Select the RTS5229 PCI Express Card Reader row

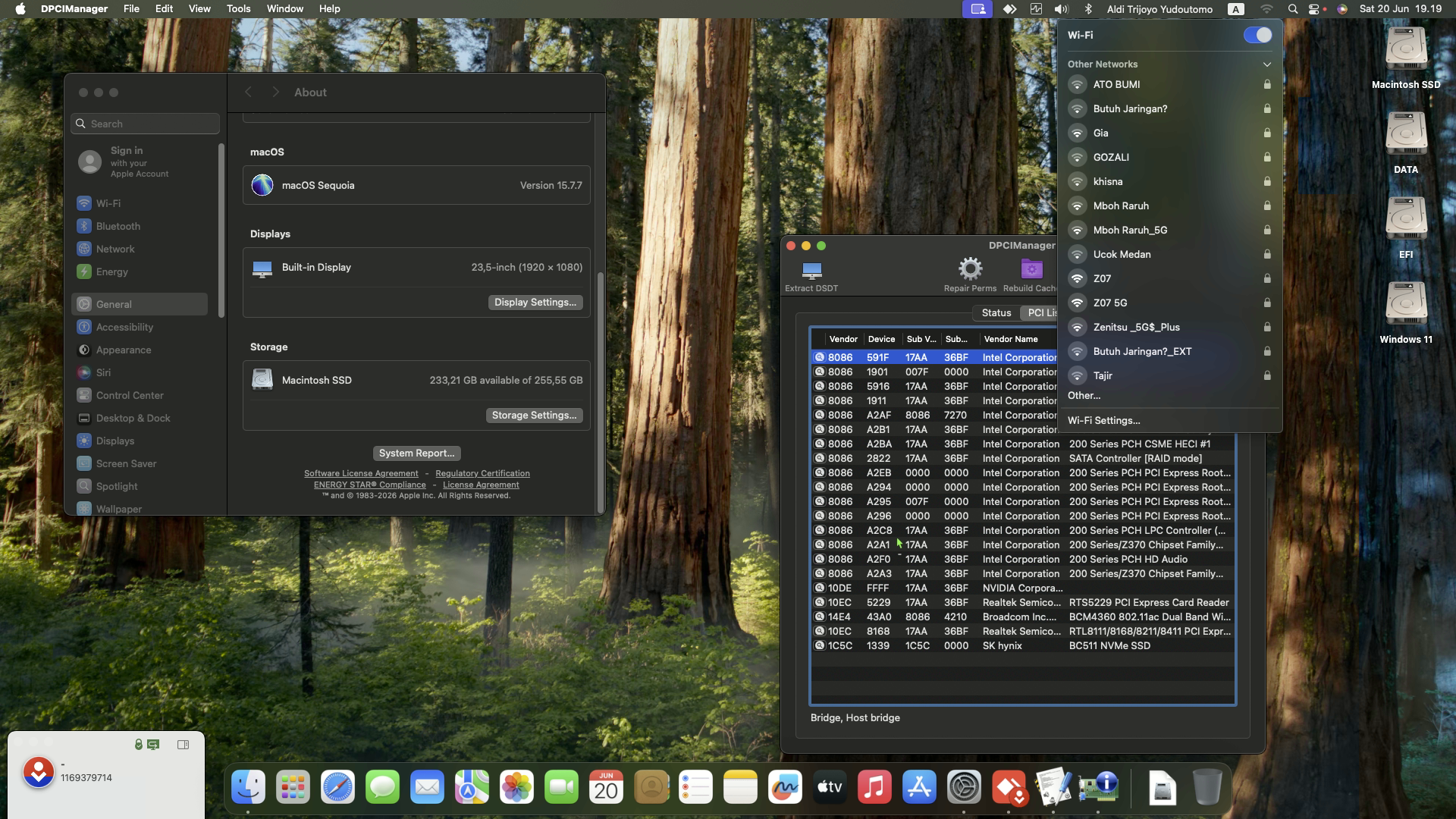tap(1023, 602)
